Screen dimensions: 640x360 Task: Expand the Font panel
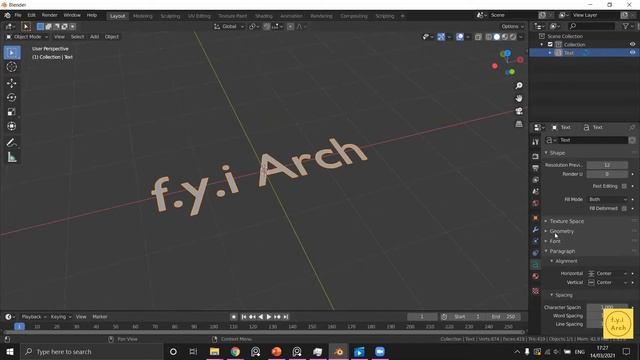pyautogui.click(x=555, y=241)
